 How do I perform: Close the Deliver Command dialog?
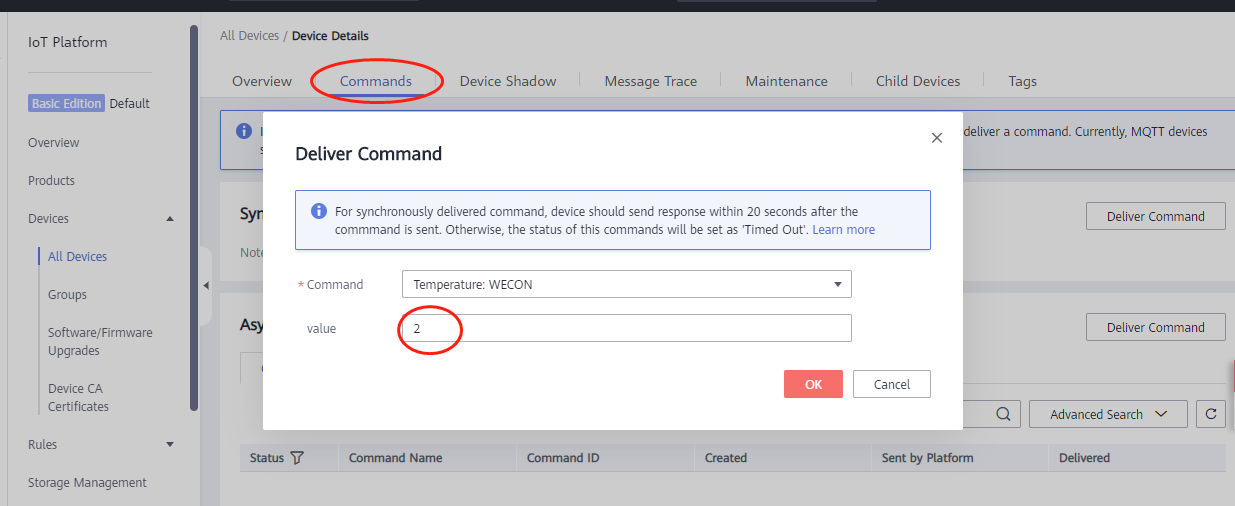click(x=936, y=138)
